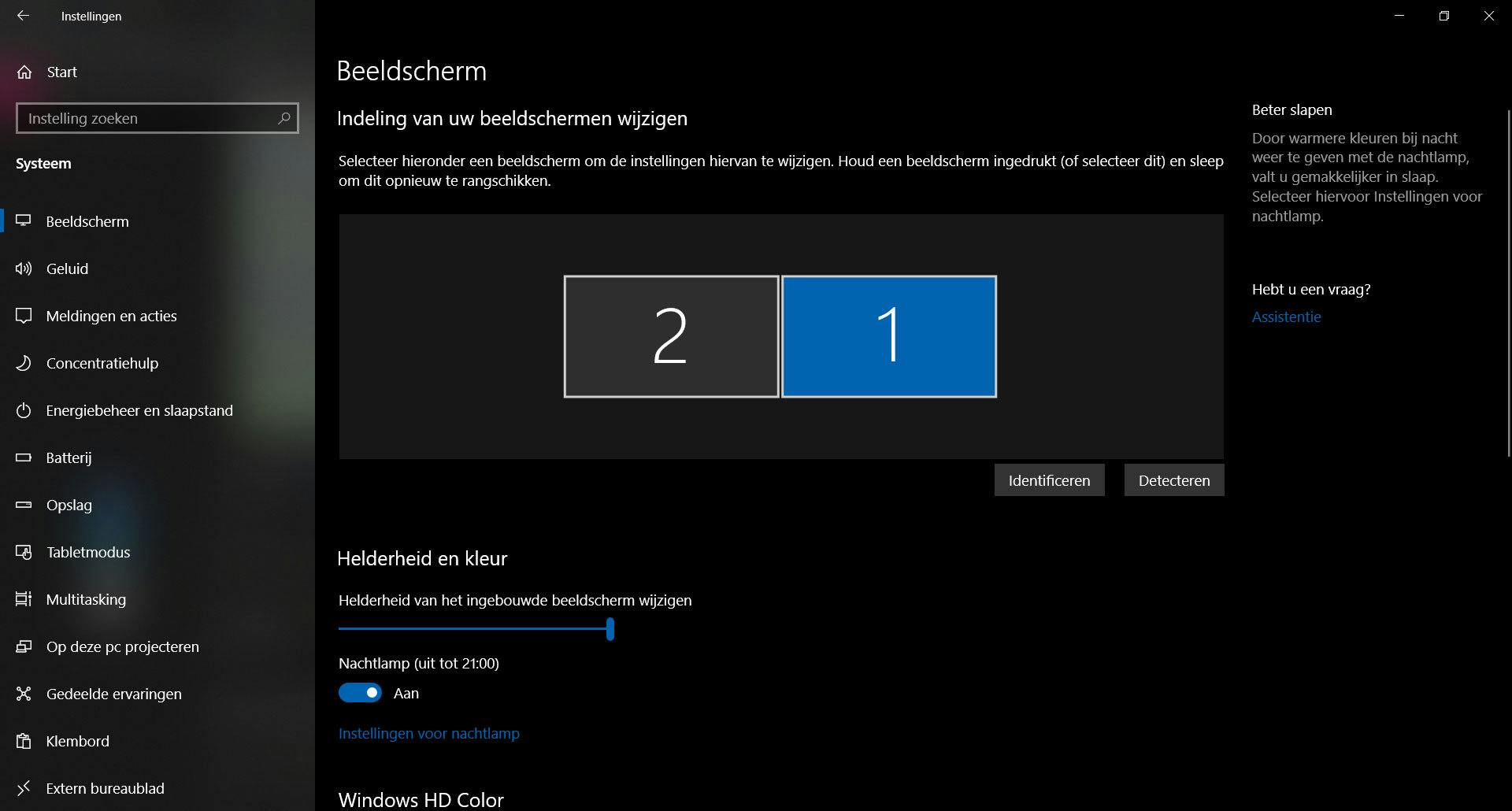Select display 2 in the layout
Screen dimensions: 1512x811
(x=671, y=336)
